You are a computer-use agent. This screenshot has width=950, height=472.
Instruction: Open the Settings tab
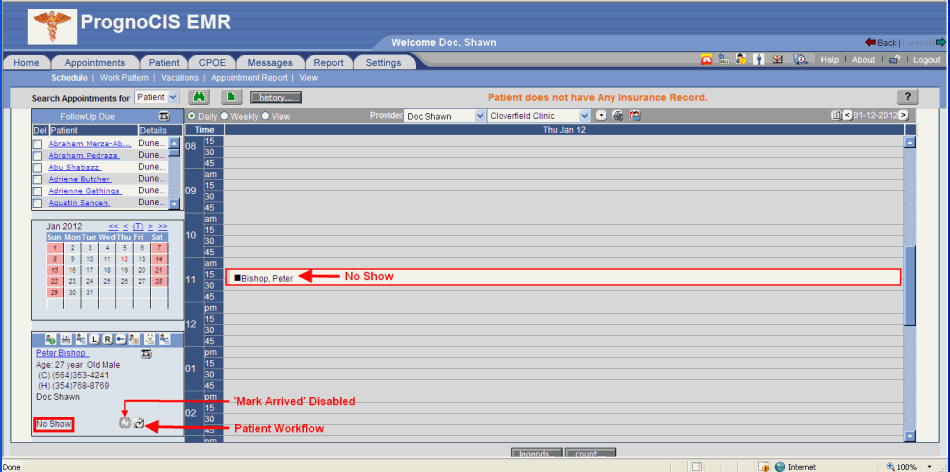pyautogui.click(x=384, y=62)
